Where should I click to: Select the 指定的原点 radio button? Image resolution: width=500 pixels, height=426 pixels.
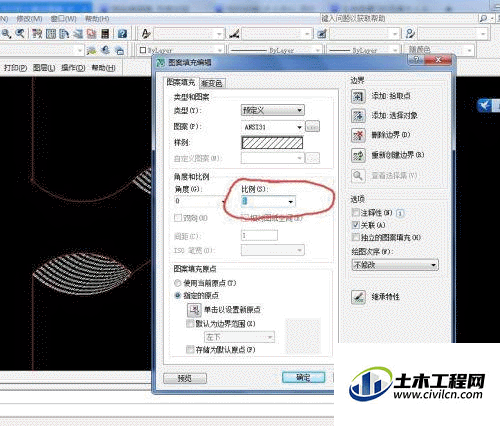click(x=178, y=295)
